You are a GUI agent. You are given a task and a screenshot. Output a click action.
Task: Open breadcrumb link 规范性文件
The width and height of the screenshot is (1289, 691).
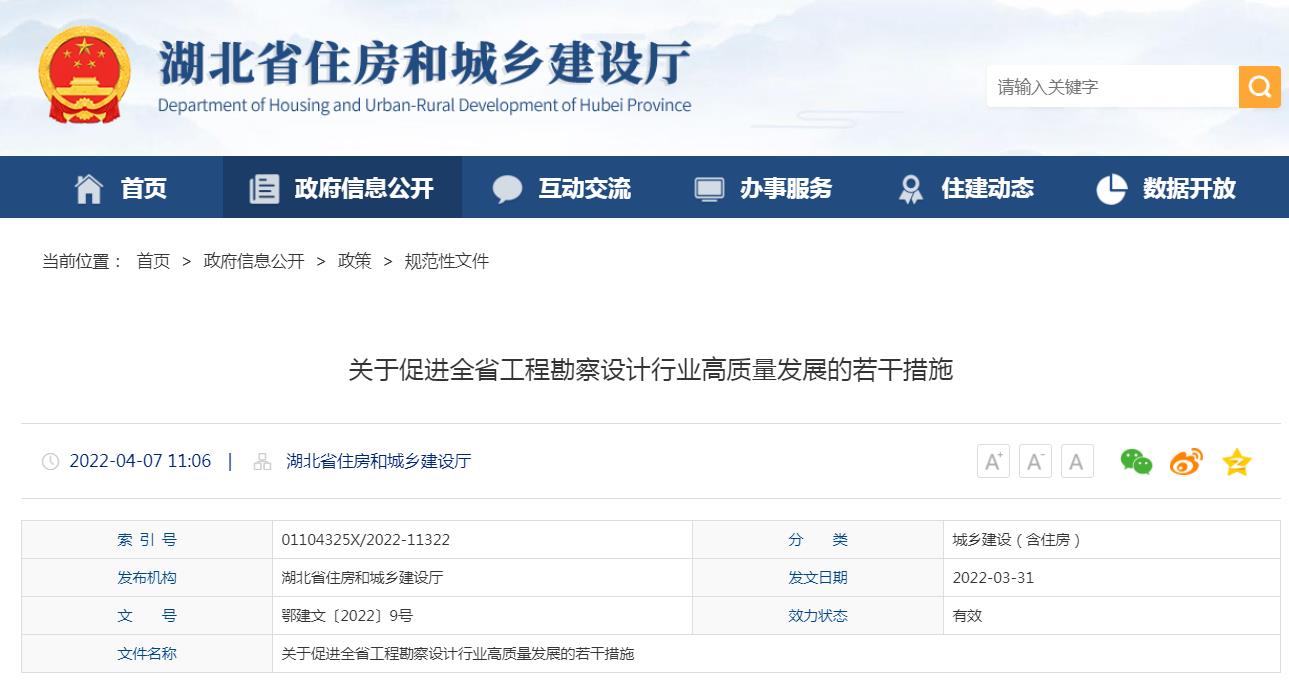click(x=445, y=261)
